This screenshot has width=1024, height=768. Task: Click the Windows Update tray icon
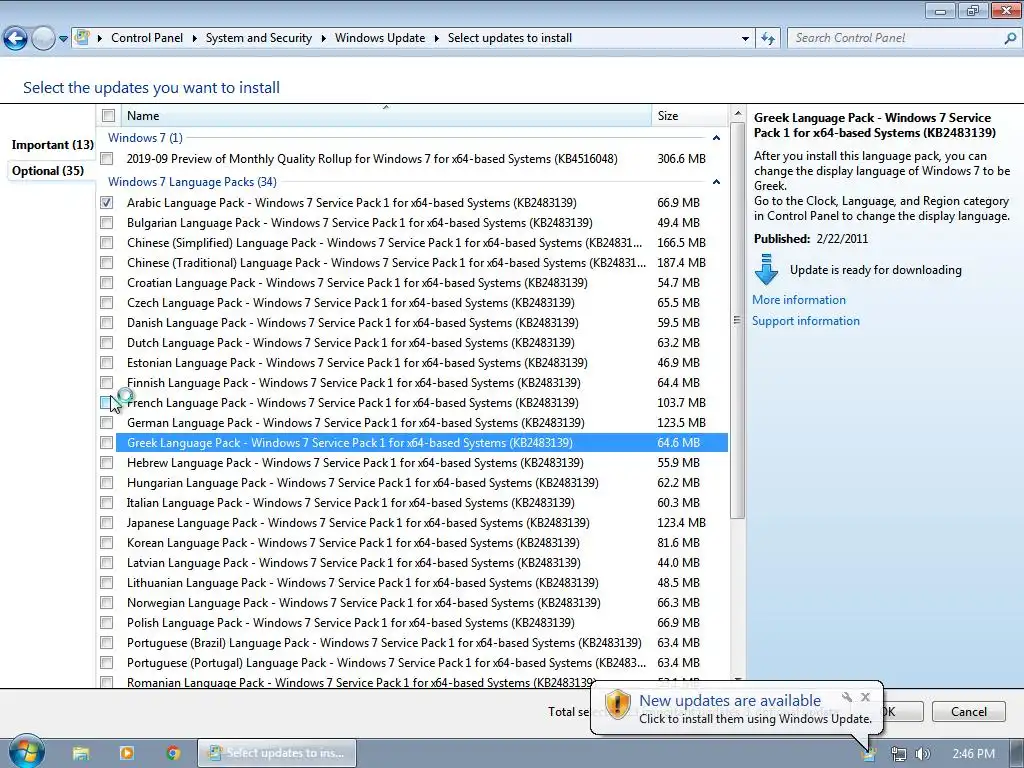(x=869, y=754)
